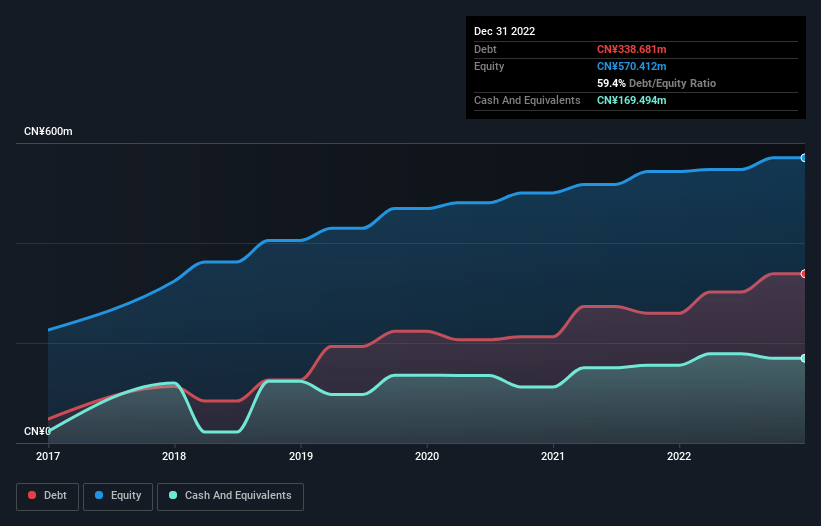Click the red Debt legend dot
The width and height of the screenshot is (821, 526).
click(x=32, y=495)
